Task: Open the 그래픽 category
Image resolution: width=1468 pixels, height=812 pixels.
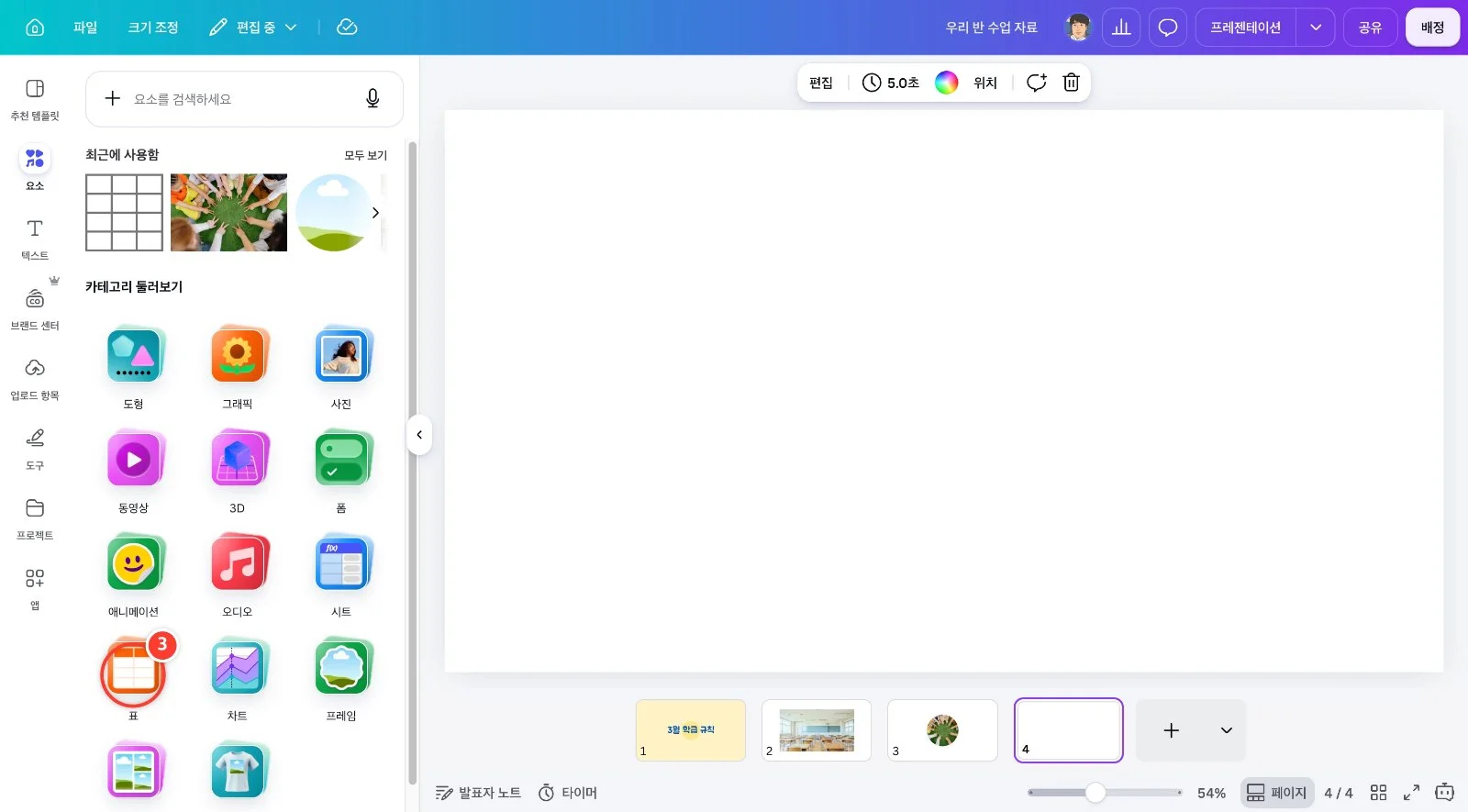Action: (238, 367)
